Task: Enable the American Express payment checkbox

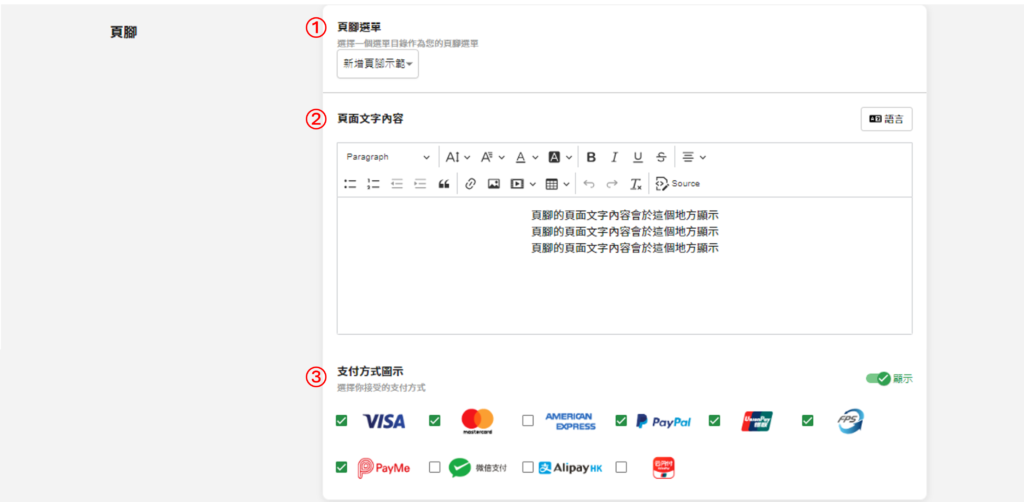Action: (528, 421)
